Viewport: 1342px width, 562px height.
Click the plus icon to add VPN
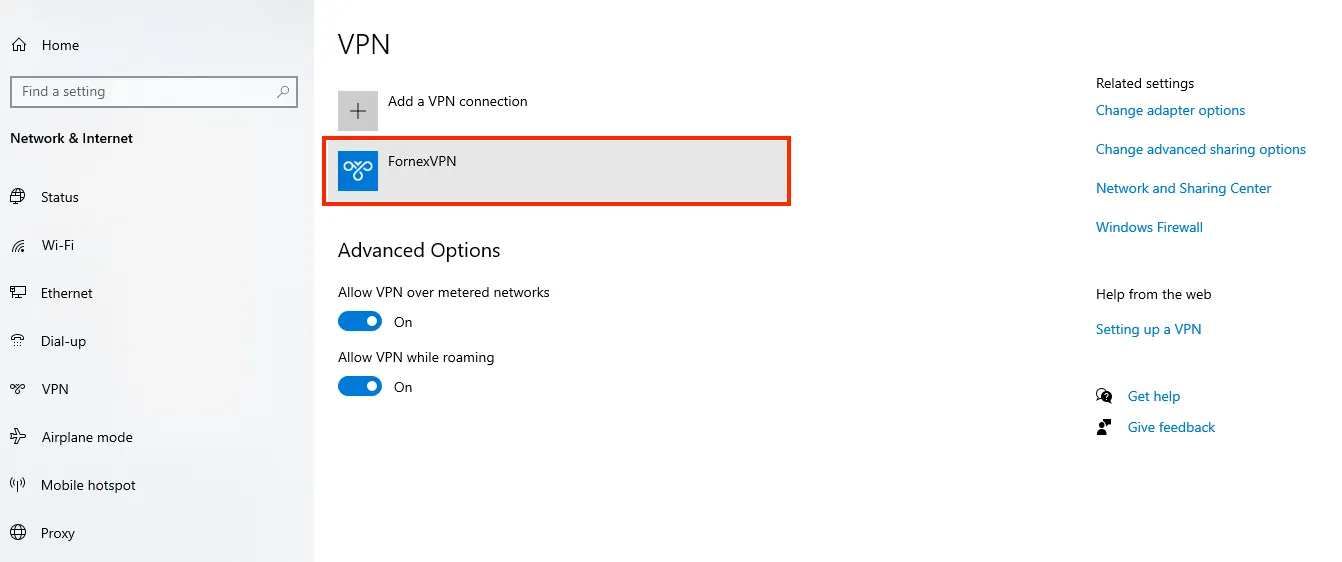click(358, 111)
